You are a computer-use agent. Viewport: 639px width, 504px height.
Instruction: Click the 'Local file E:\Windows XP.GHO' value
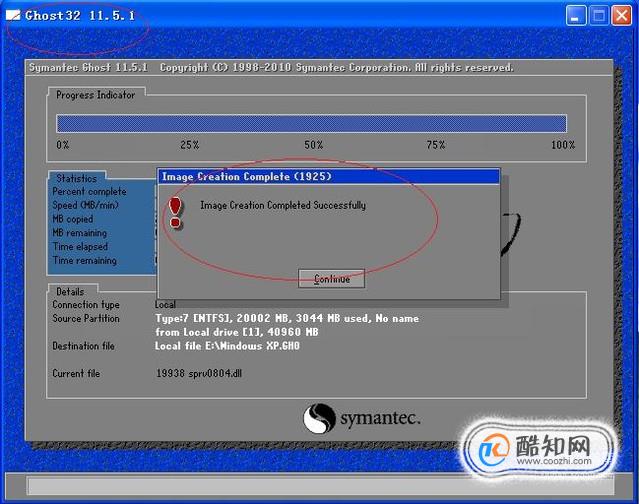point(227,346)
